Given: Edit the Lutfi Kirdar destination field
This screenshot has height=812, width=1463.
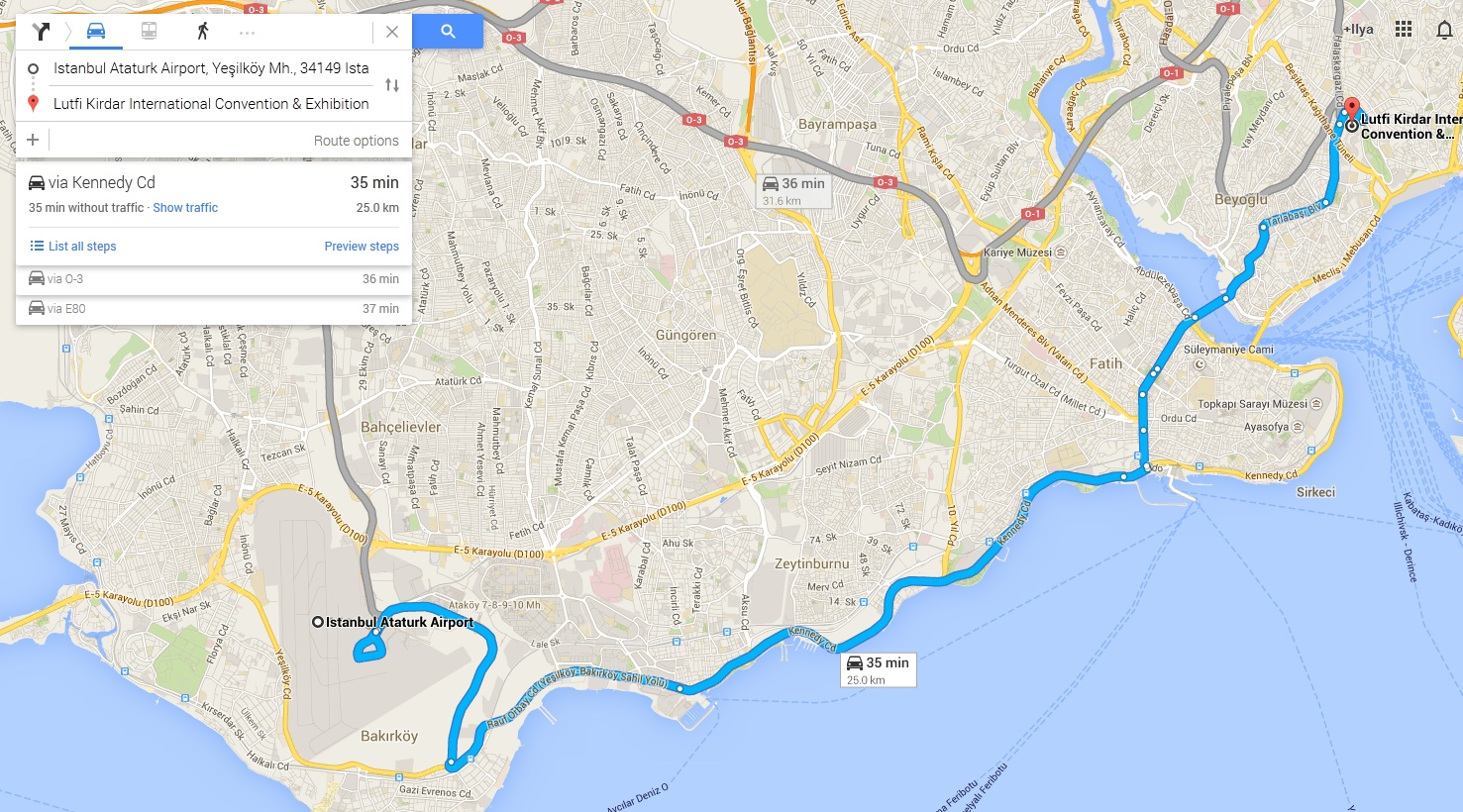Looking at the screenshot, I should coord(211,104).
